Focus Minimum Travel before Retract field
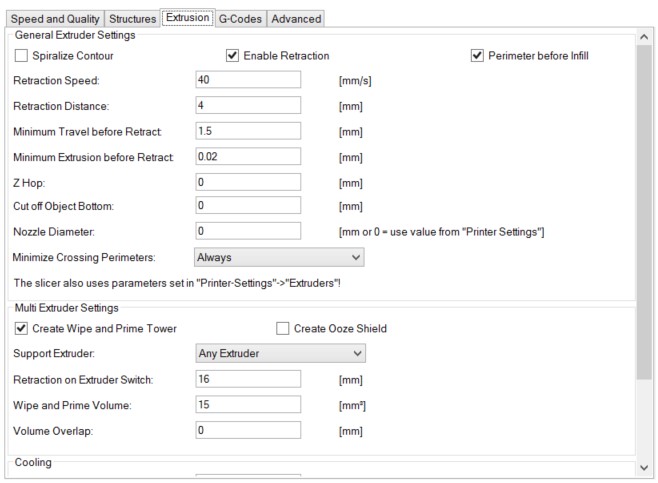Viewport: 658px width, 483px height. click(x=248, y=131)
